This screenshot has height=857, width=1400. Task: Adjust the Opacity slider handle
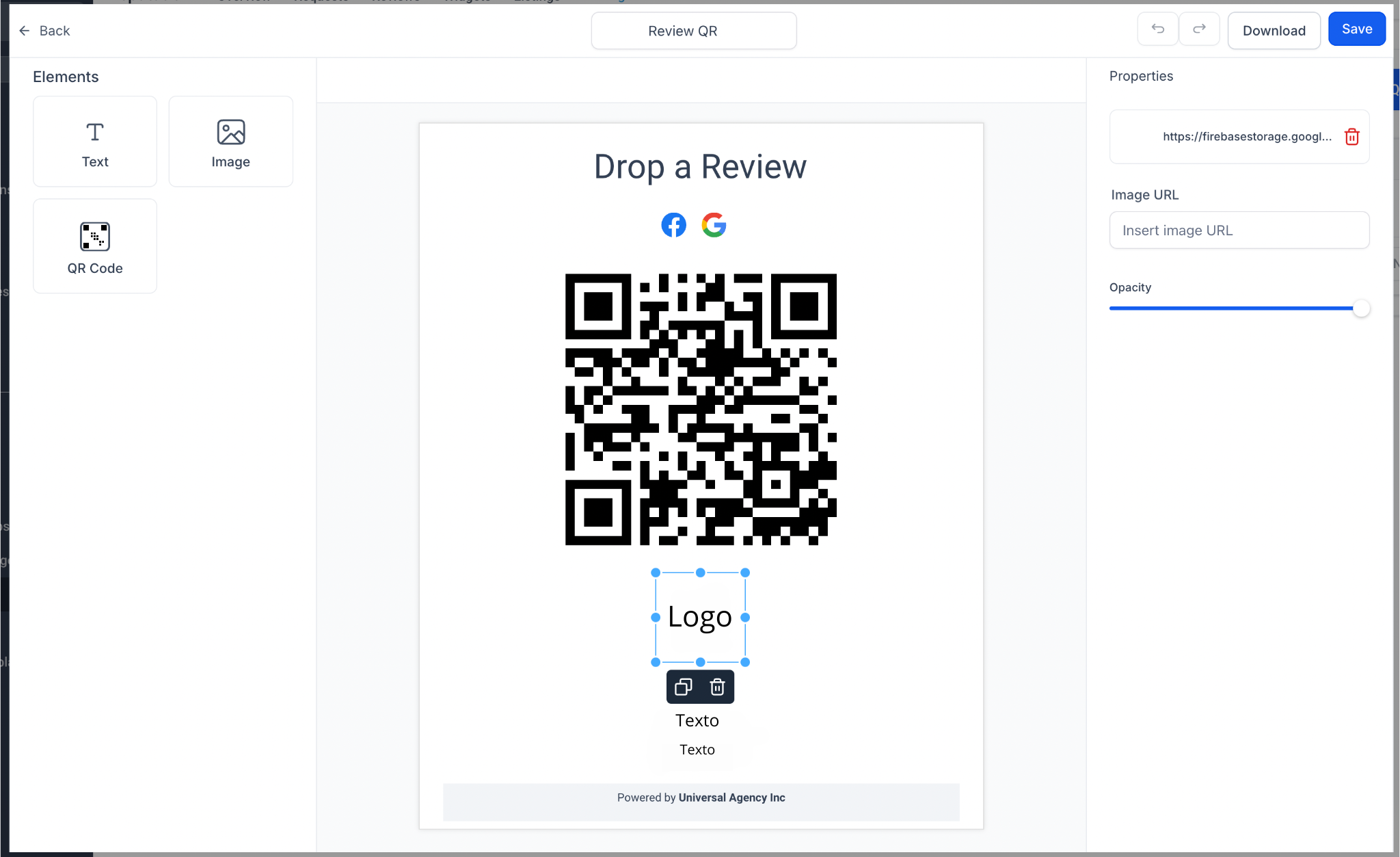pyautogui.click(x=1361, y=308)
